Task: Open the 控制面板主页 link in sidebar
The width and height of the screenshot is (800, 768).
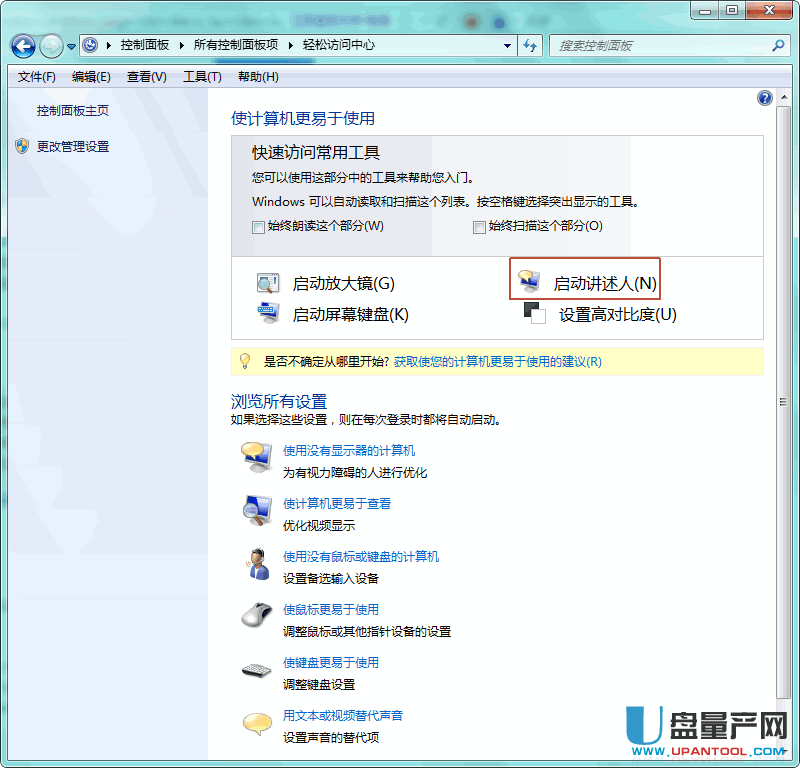Action: tap(73, 111)
